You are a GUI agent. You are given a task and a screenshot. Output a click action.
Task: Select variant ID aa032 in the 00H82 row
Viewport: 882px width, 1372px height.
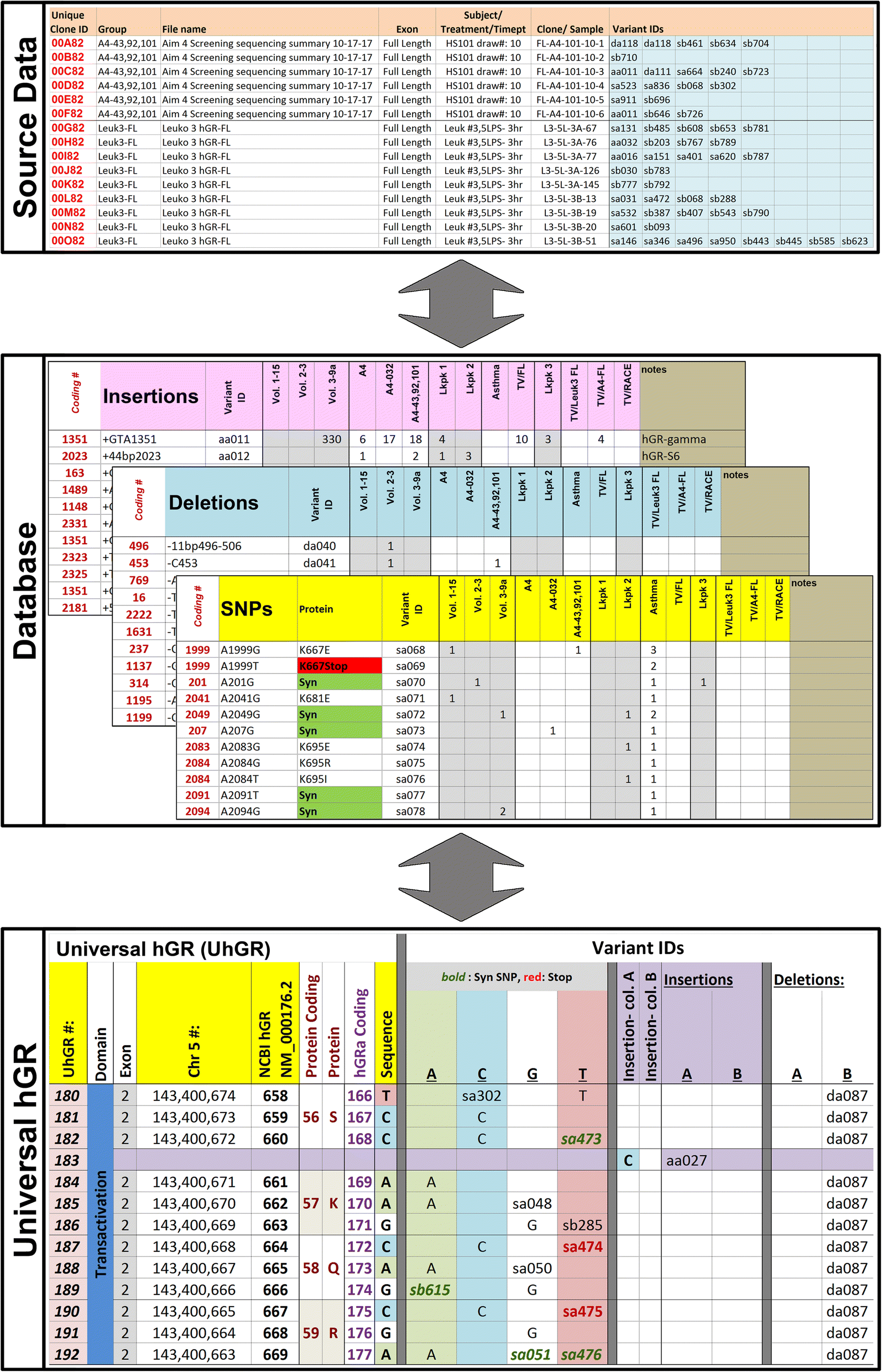click(x=624, y=142)
